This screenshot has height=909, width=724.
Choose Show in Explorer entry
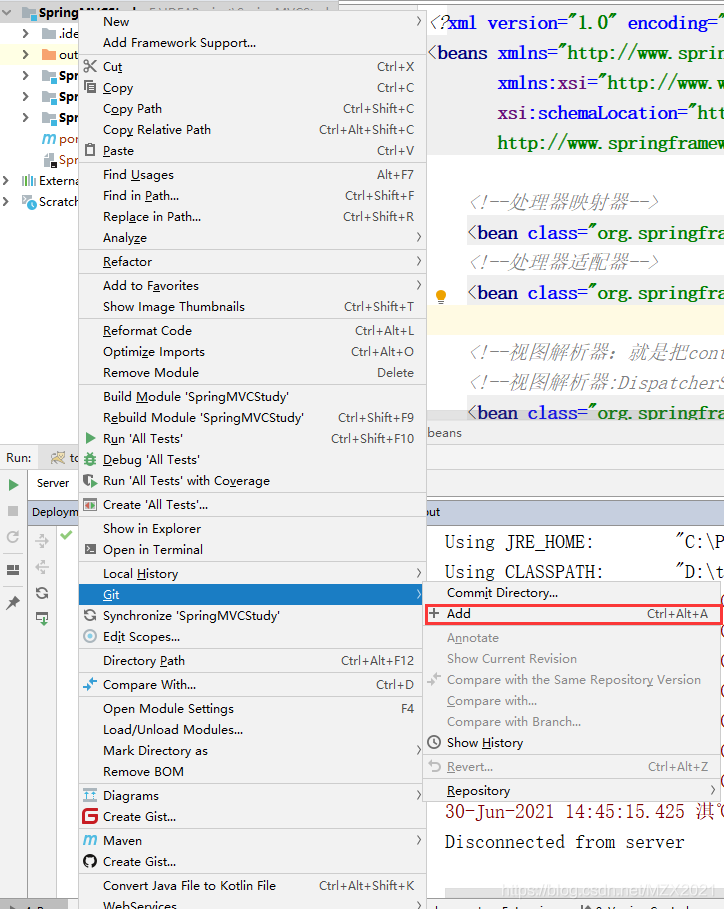pos(252,528)
